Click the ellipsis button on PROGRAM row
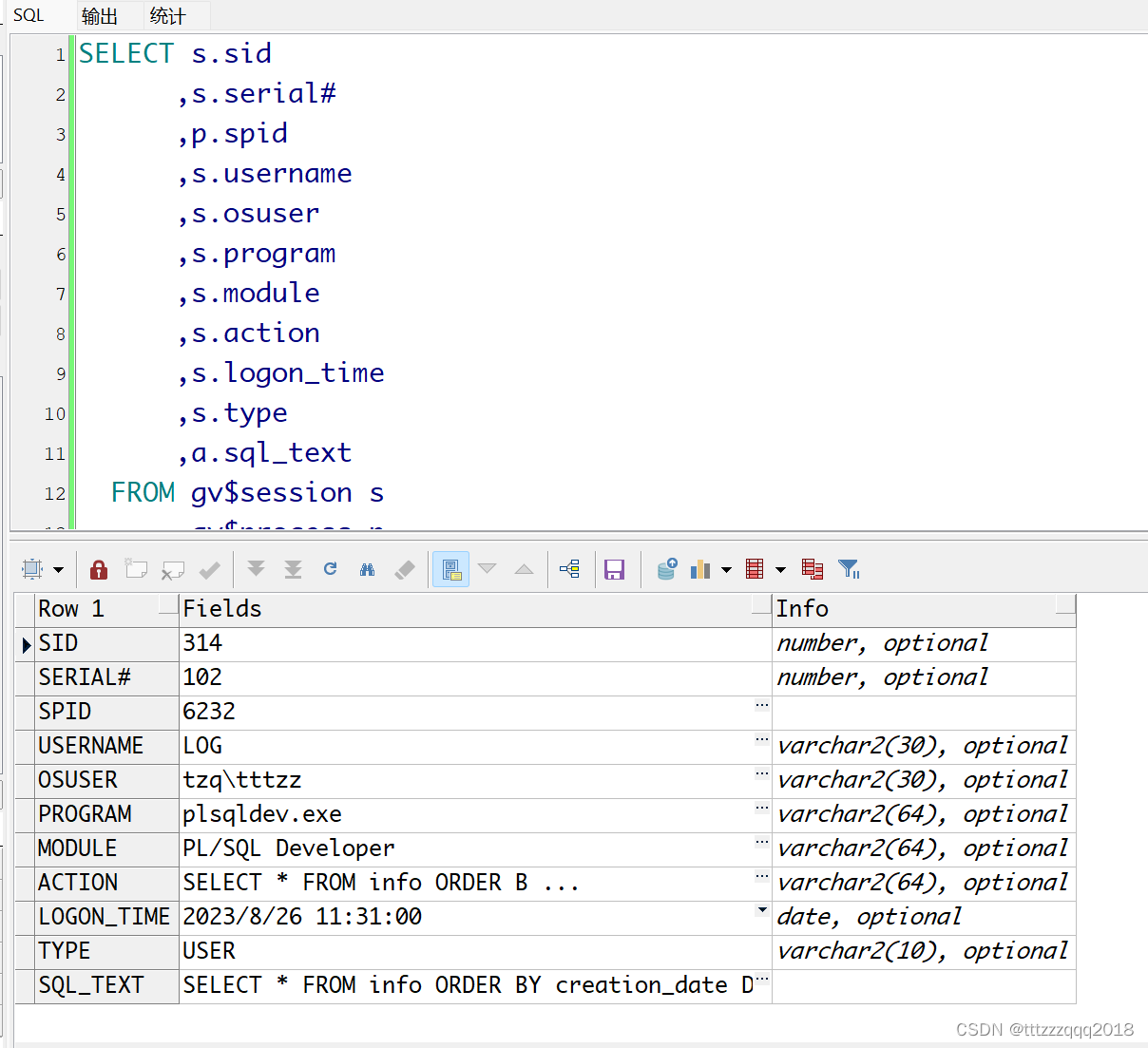 pos(761,808)
